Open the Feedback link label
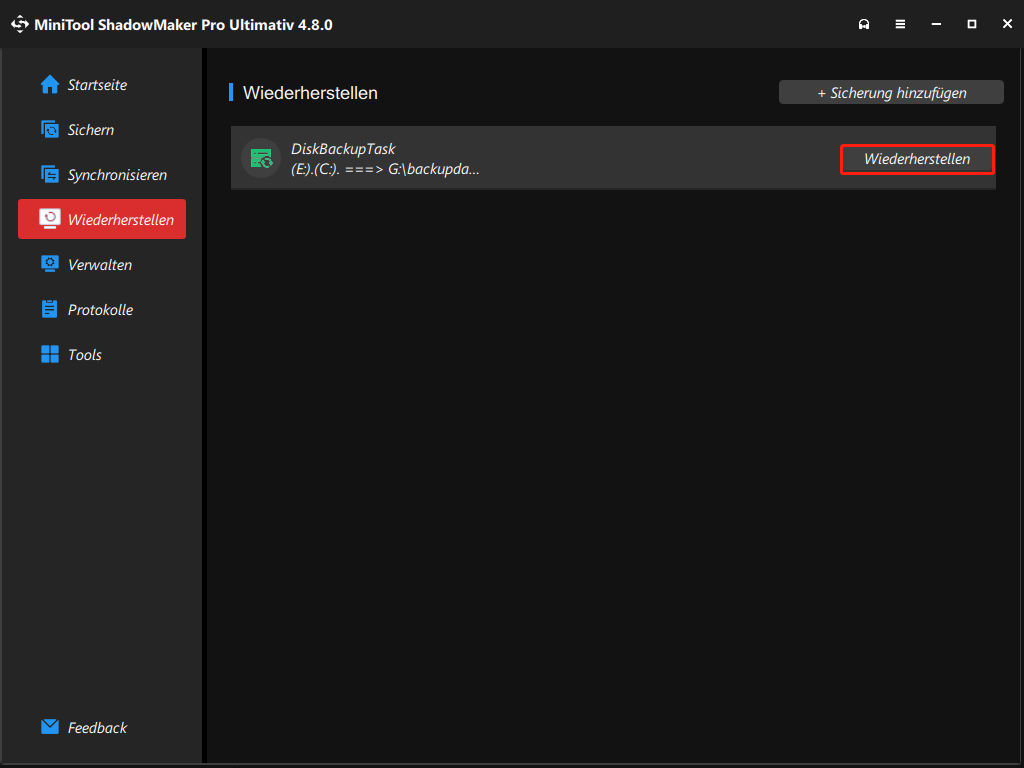Image resolution: width=1024 pixels, height=768 pixels. point(97,728)
